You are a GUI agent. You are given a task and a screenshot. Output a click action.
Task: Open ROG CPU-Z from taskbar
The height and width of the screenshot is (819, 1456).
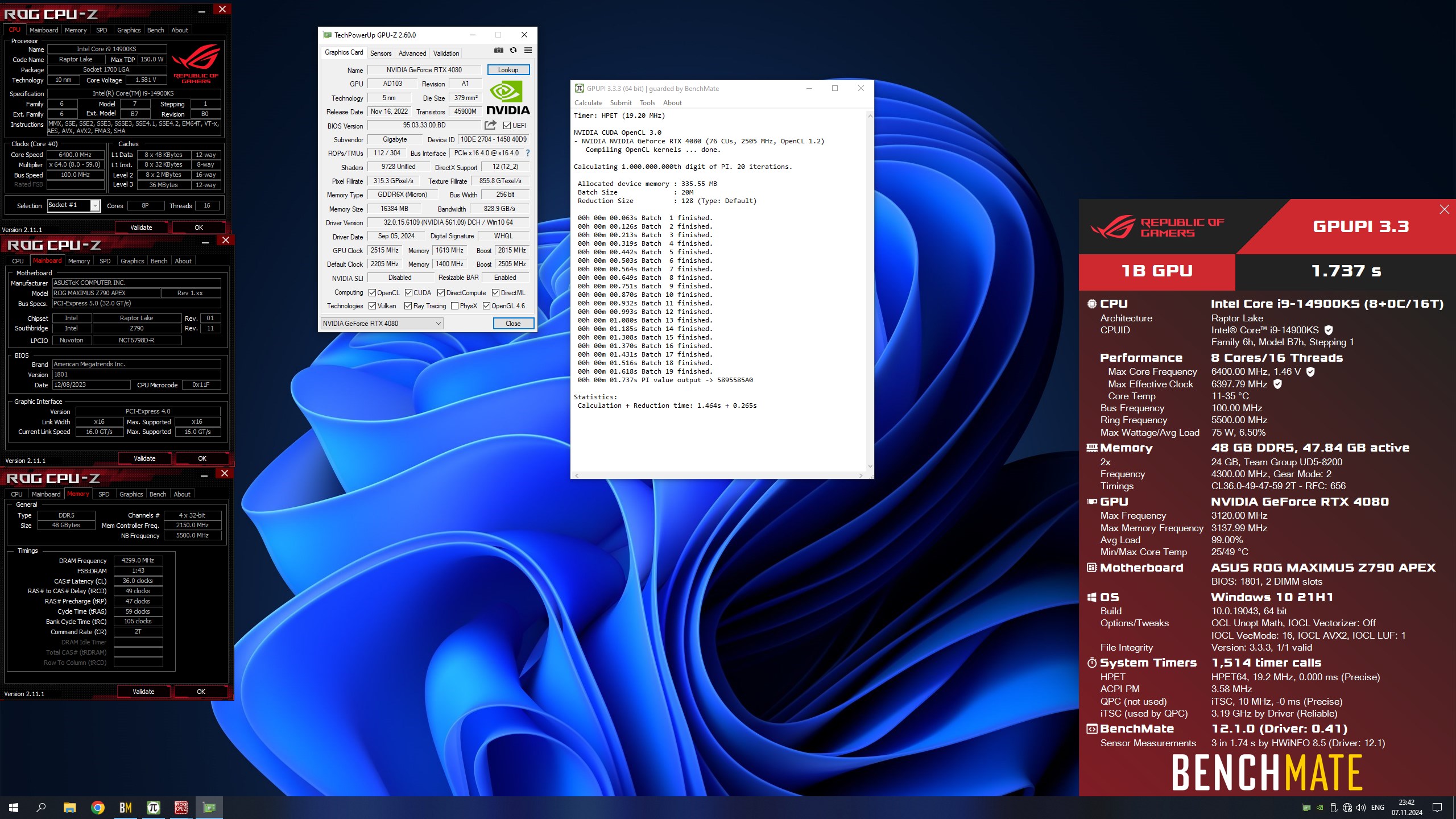pyautogui.click(x=181, y=808)
